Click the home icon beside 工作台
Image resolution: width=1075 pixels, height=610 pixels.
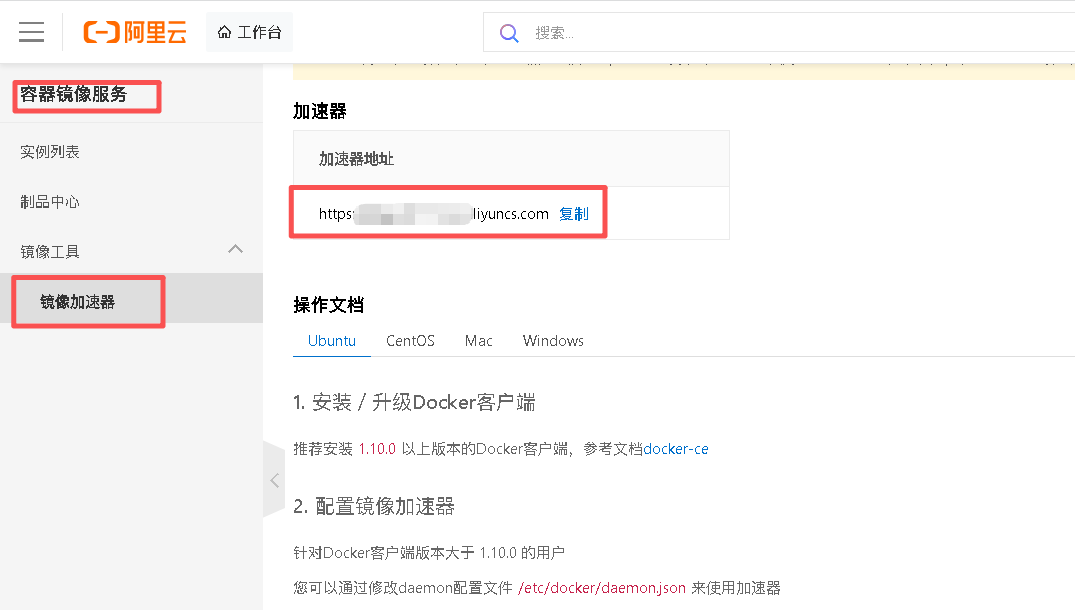click(224, 32)
